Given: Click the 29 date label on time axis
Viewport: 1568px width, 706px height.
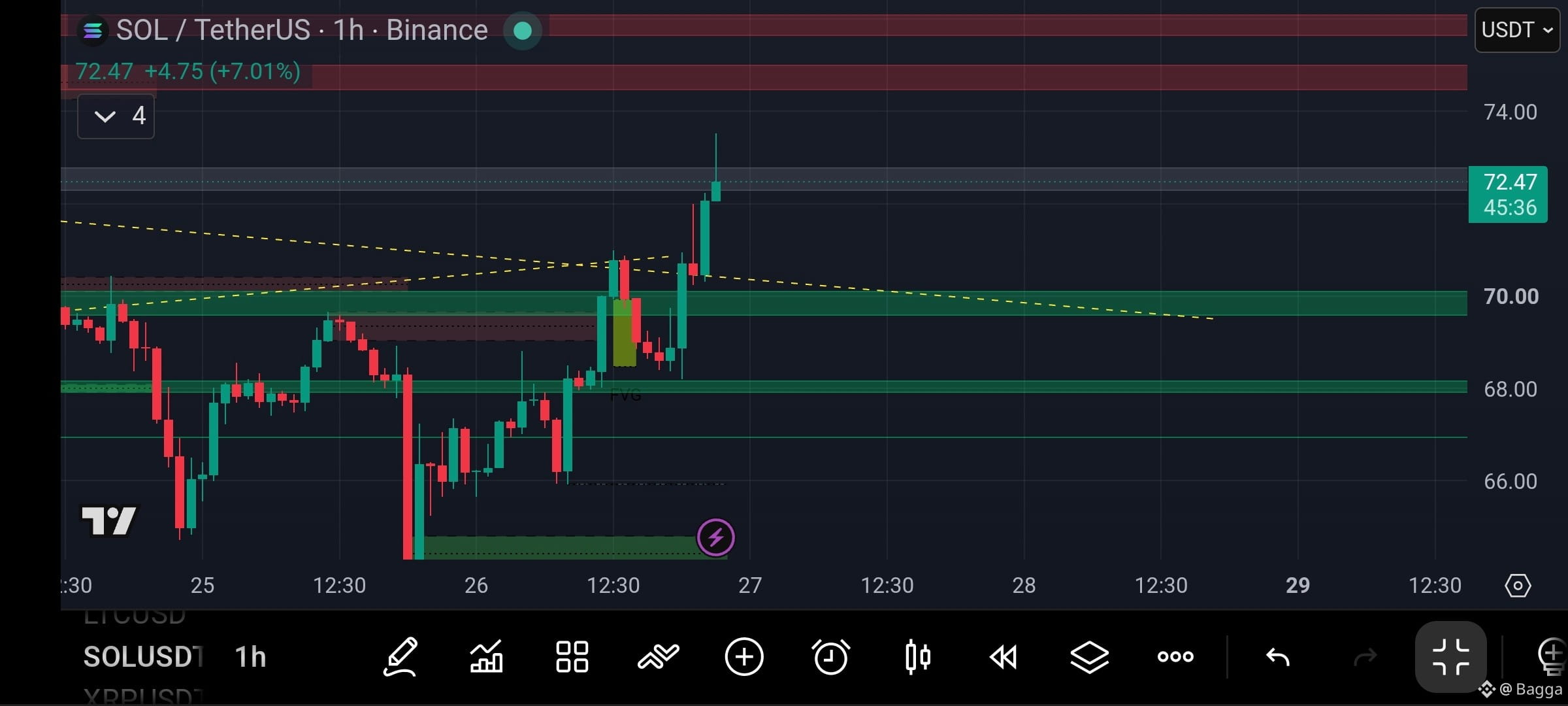Looking at the screenshot, I should (1298, 585).
